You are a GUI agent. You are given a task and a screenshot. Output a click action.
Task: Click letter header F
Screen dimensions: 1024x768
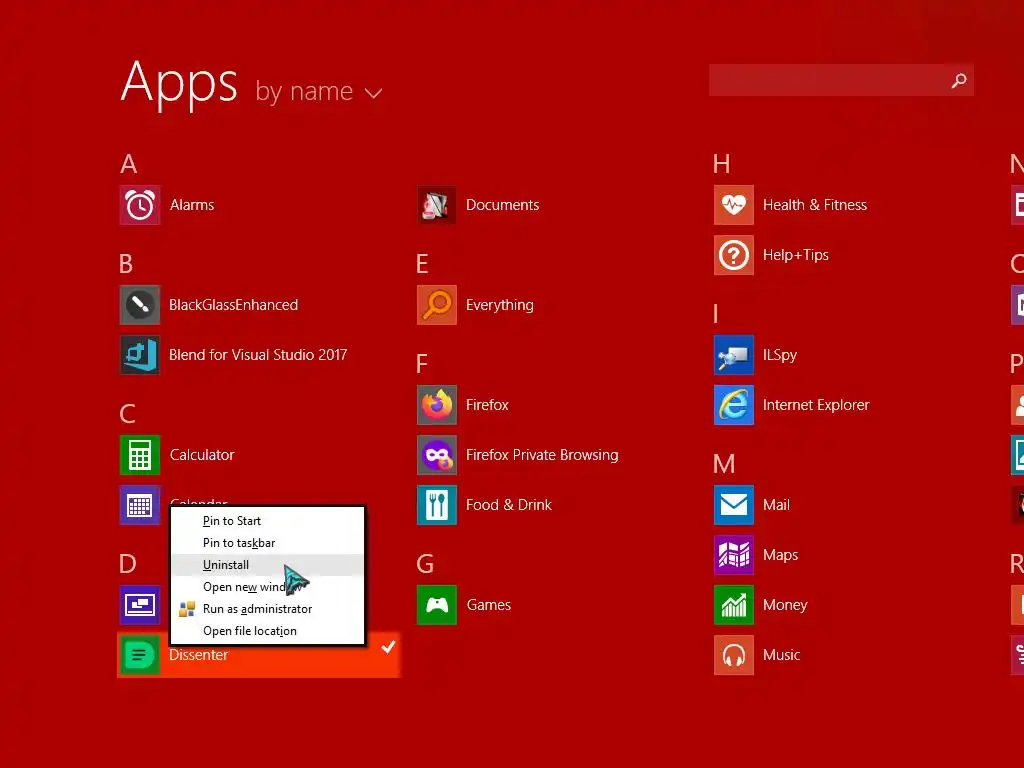tap(422, 364)
